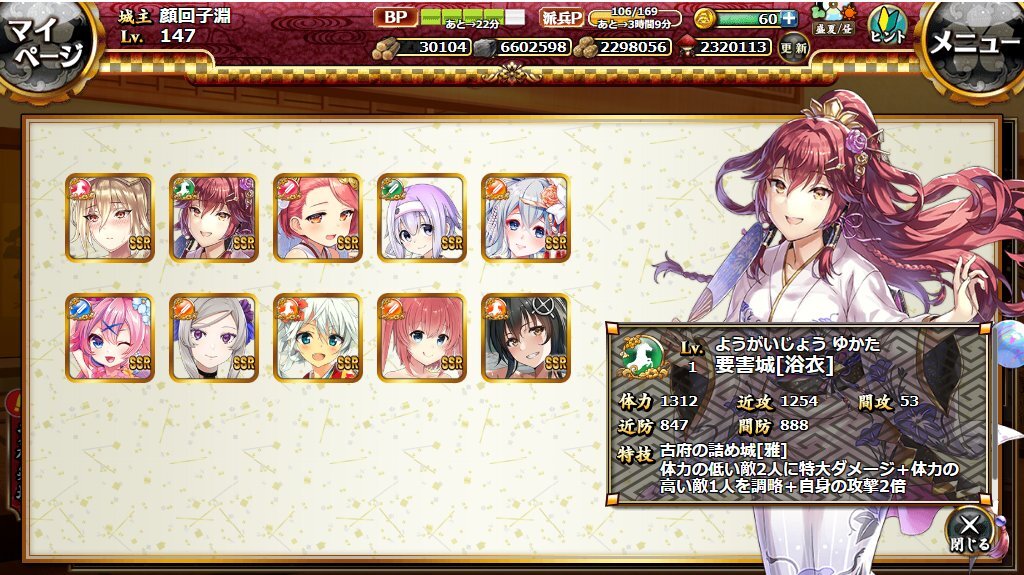Click the BP label icon
The height and width of the screenshot is (575, 1024).
tap(395, 17)
